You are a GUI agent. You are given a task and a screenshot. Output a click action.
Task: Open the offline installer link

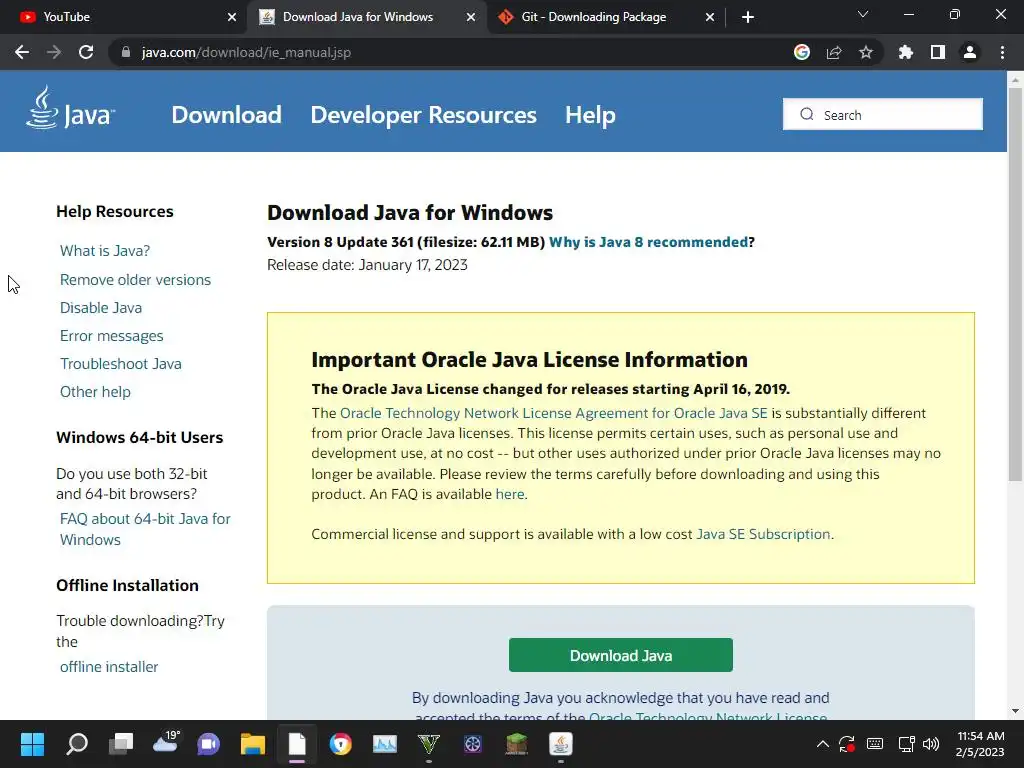point(109,667)
